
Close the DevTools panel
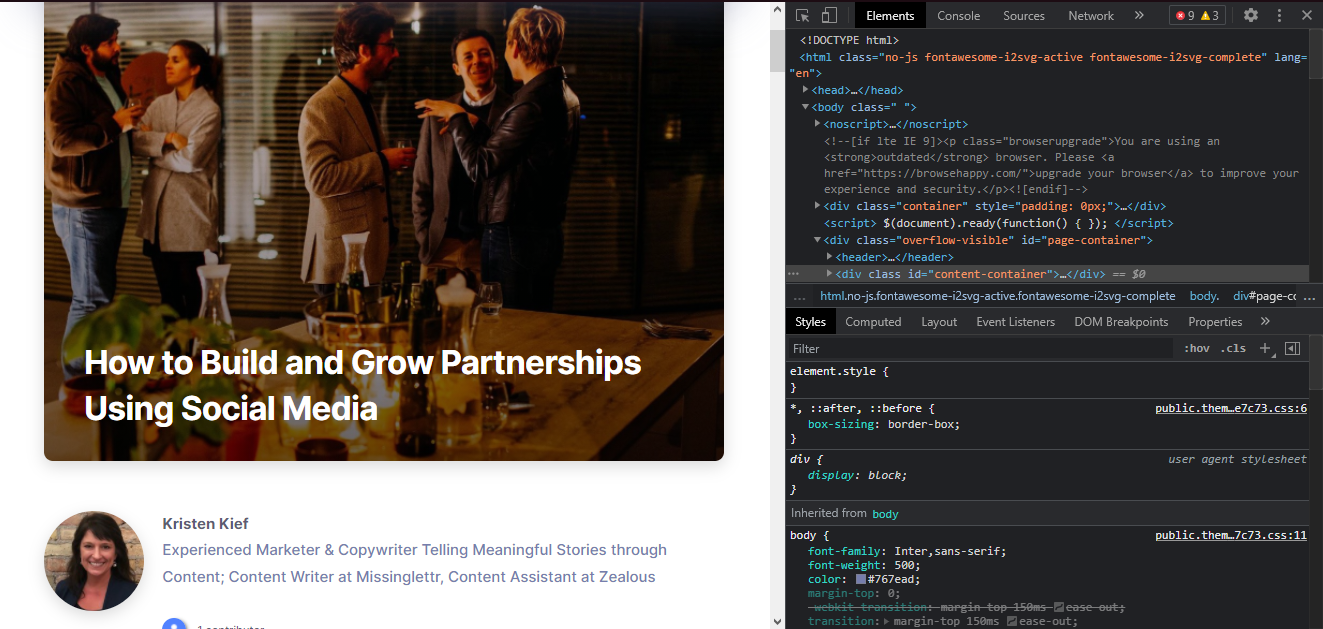[x=1306, y=15]
